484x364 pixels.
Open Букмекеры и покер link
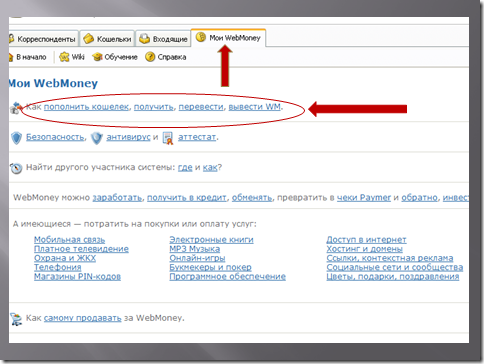point(210,267)
